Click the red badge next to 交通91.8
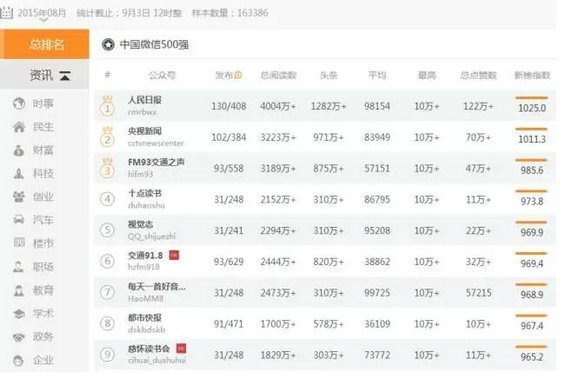This screenshot has width=565, height=373. click(174, 255)
